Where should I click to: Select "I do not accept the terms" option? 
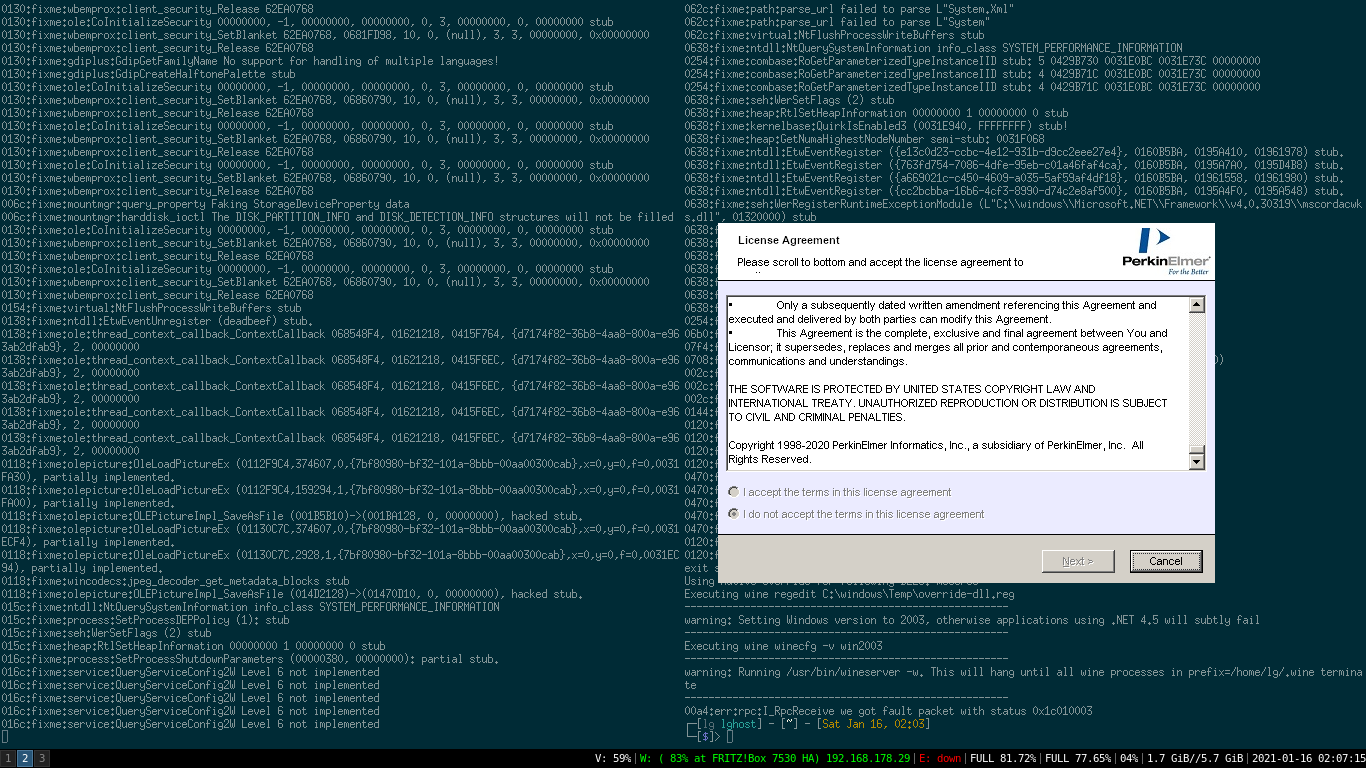click(734, 514)
